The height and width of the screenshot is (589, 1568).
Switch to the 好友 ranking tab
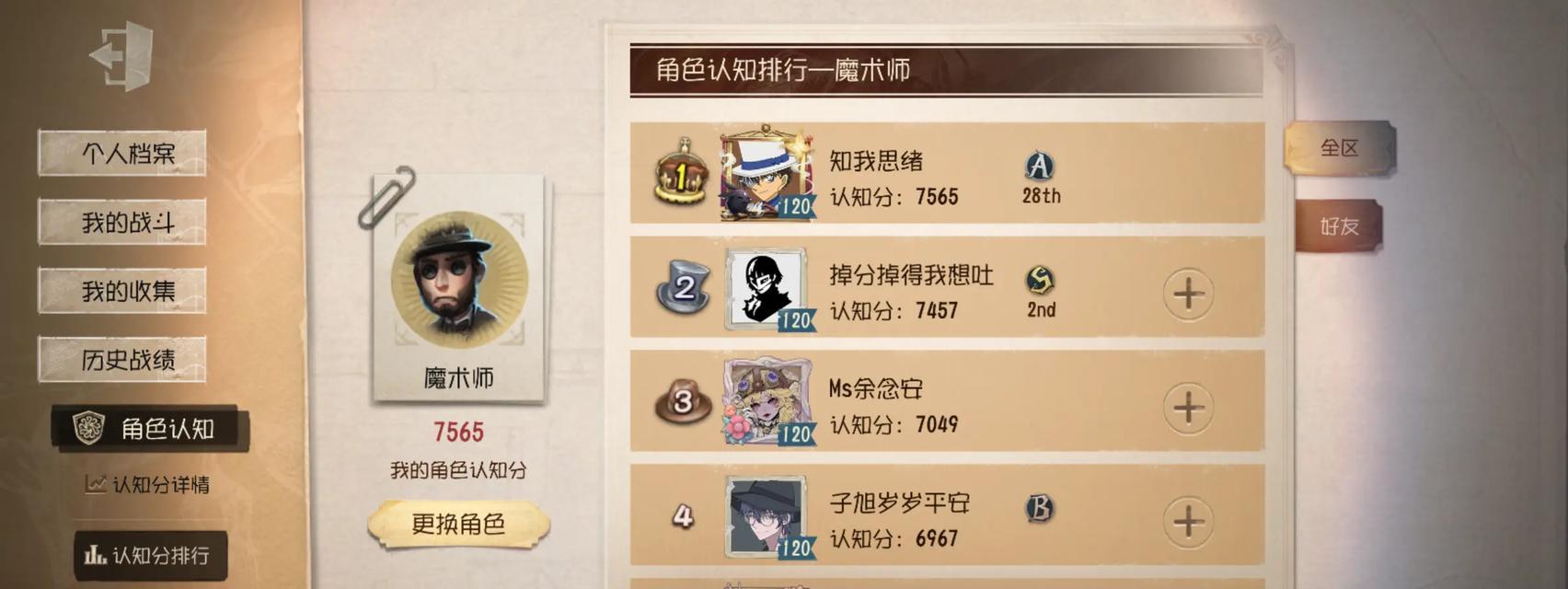[1340, 226]
